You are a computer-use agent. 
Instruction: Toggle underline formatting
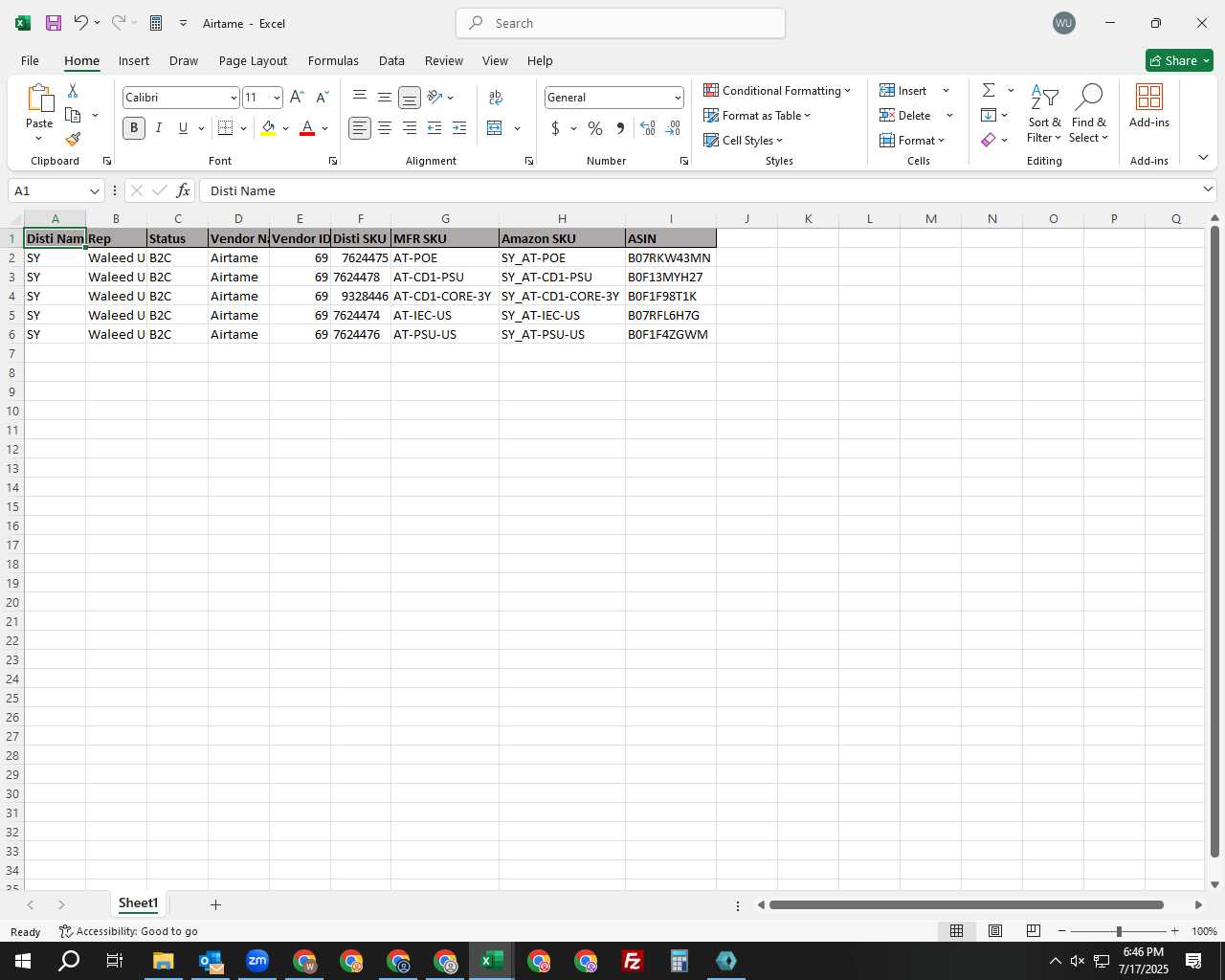pos(183,128)
